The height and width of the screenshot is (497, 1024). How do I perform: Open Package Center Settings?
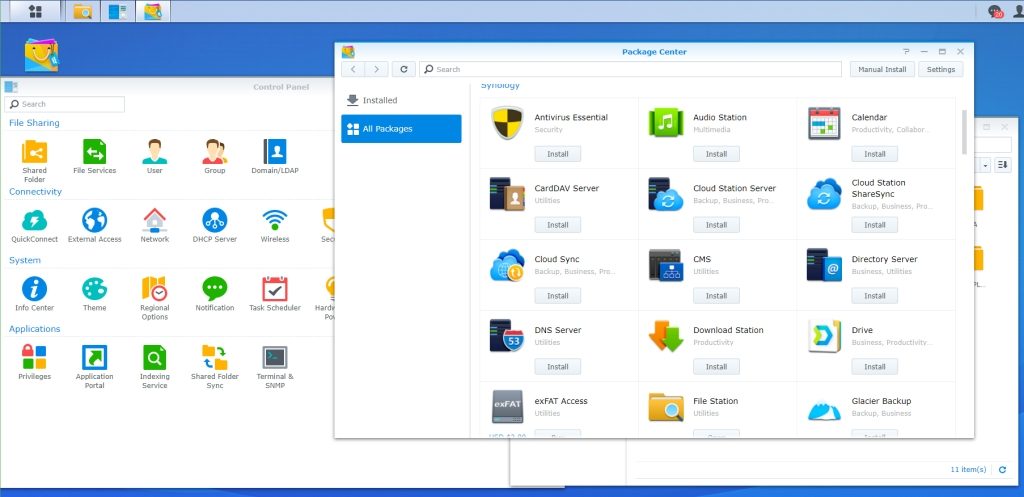[941, 70]
